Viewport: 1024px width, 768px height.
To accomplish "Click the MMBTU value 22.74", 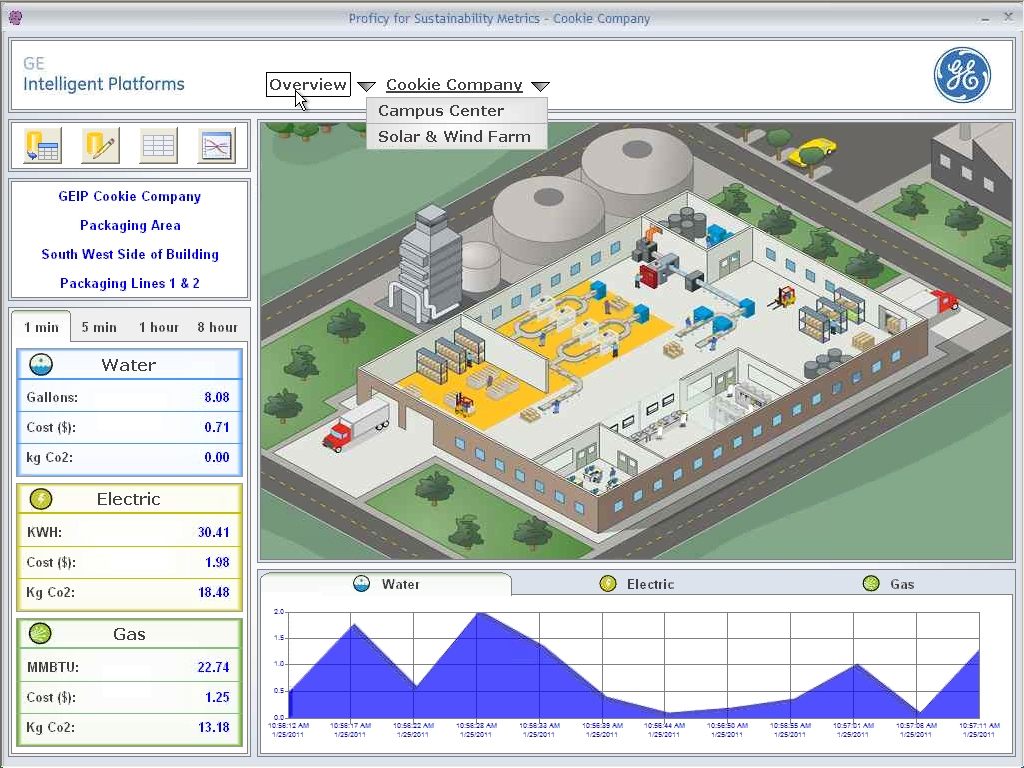I will [214, 667].
